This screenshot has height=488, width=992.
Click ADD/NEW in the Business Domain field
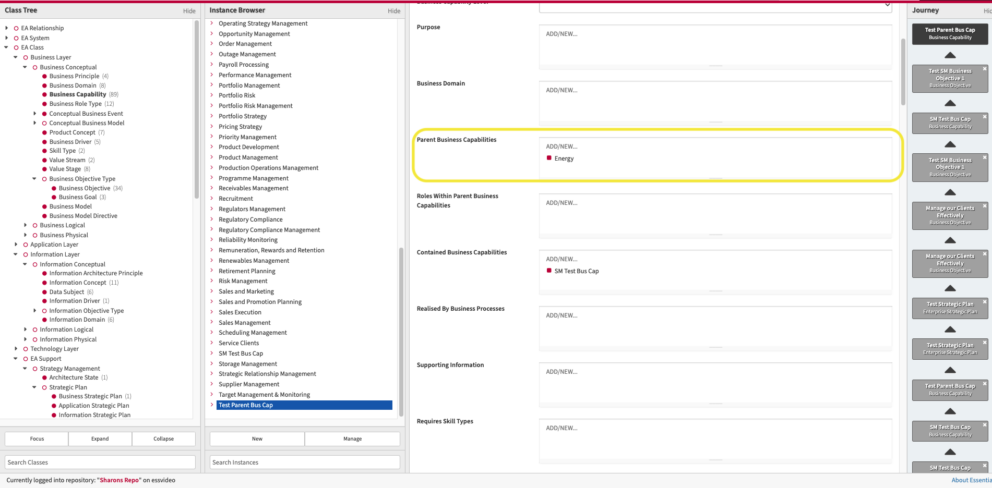[x=562, y=91]
